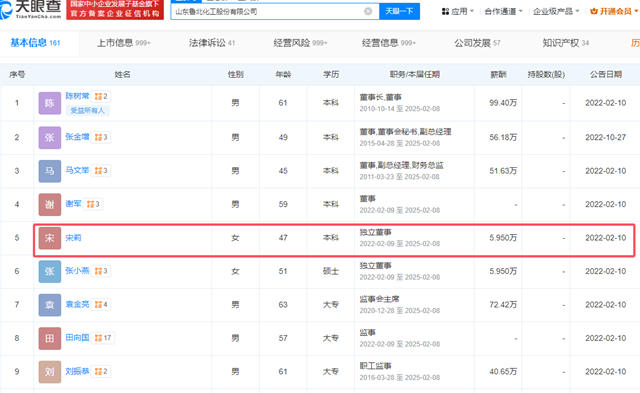640x393 pixels.
Task: Clear the search box with the X icon
Action: click(368, 11)
